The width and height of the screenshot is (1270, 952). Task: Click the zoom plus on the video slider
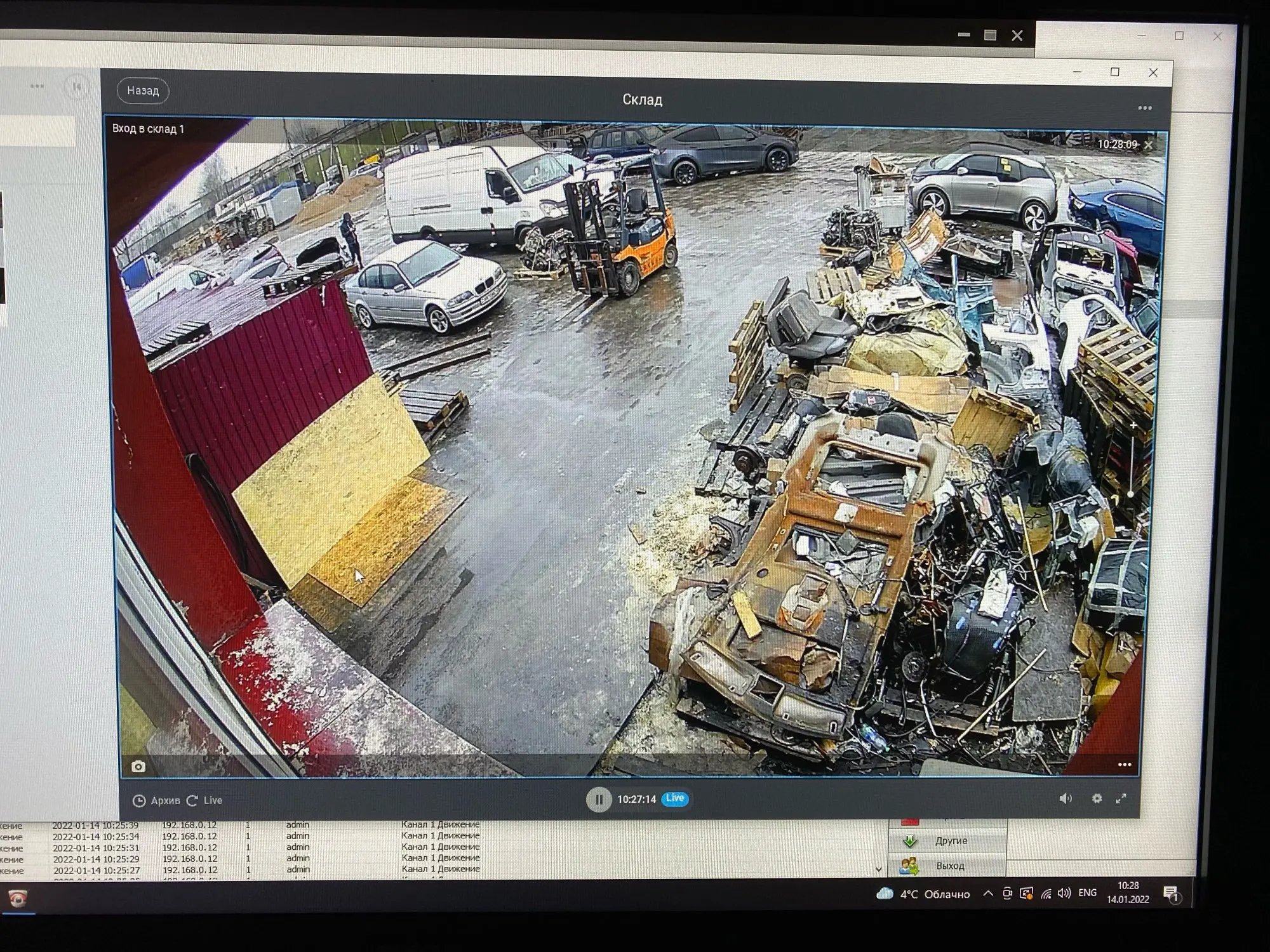coord(1133,425)
